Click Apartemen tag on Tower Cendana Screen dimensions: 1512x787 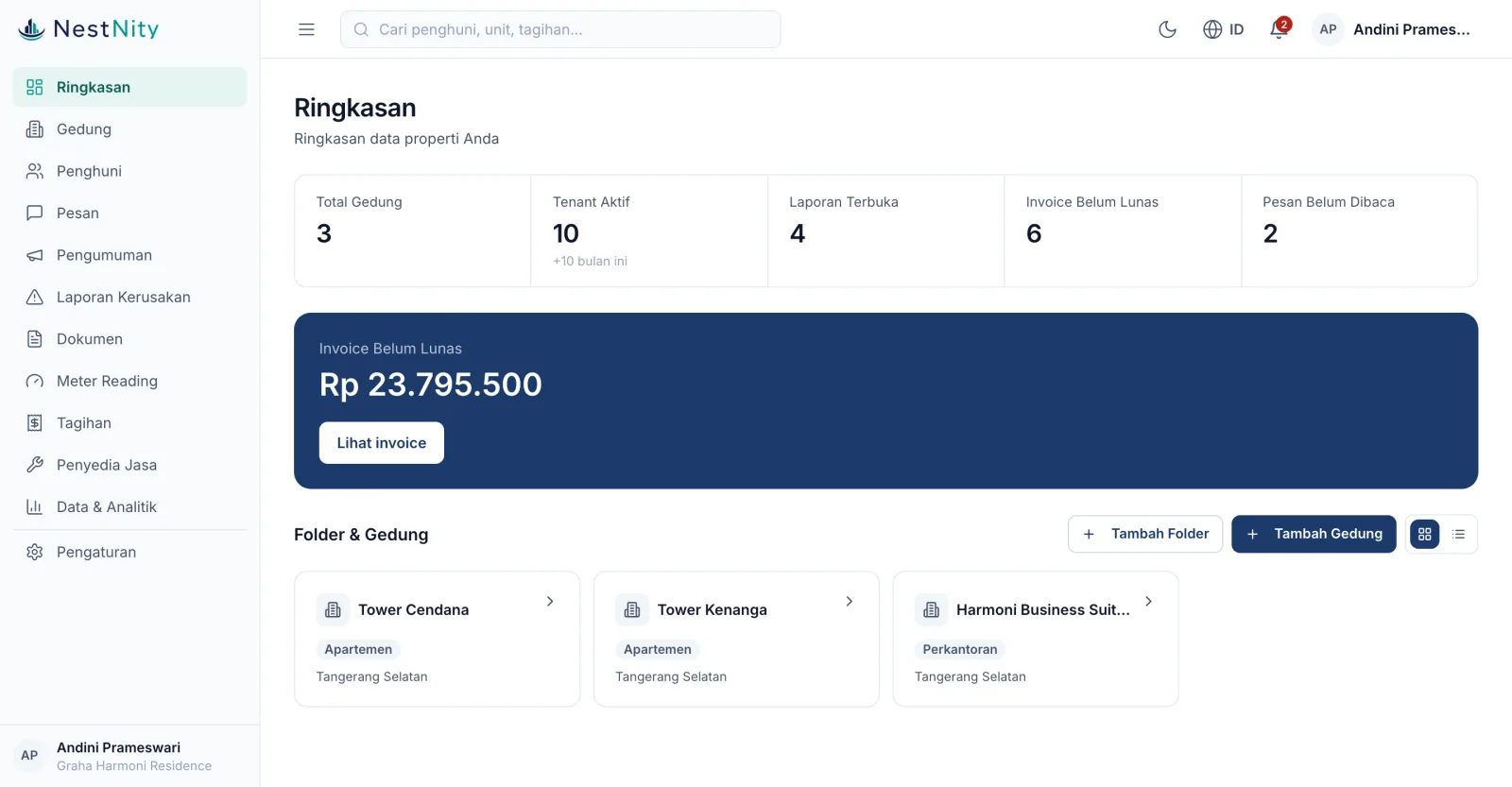[358, 649]
